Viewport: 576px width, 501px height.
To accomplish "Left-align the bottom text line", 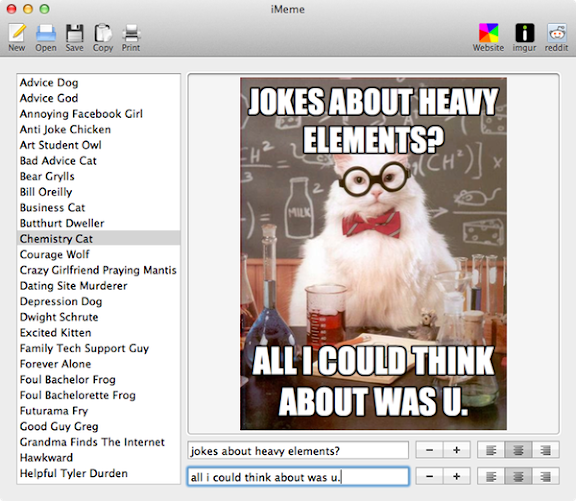I will 491,476.
